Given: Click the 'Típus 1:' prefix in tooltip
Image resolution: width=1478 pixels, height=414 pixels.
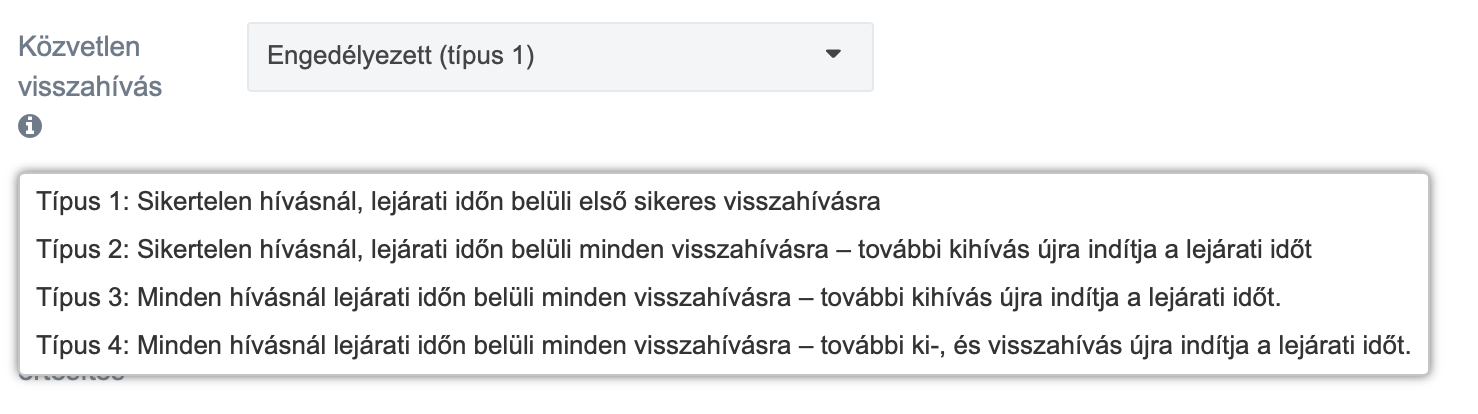Looking at the screenshot, I should [82, 202].
